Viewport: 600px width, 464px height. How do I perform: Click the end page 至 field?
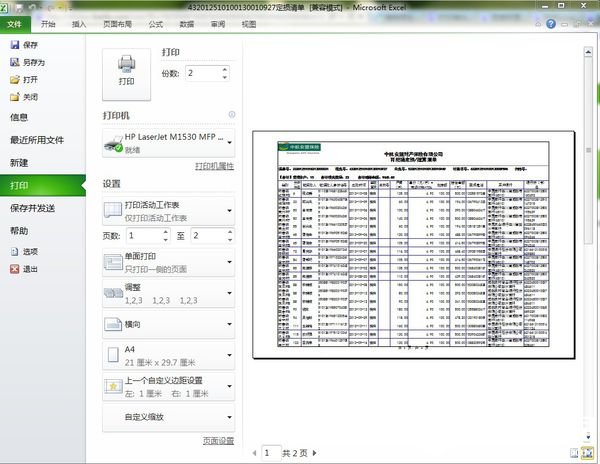pos(208,236)
